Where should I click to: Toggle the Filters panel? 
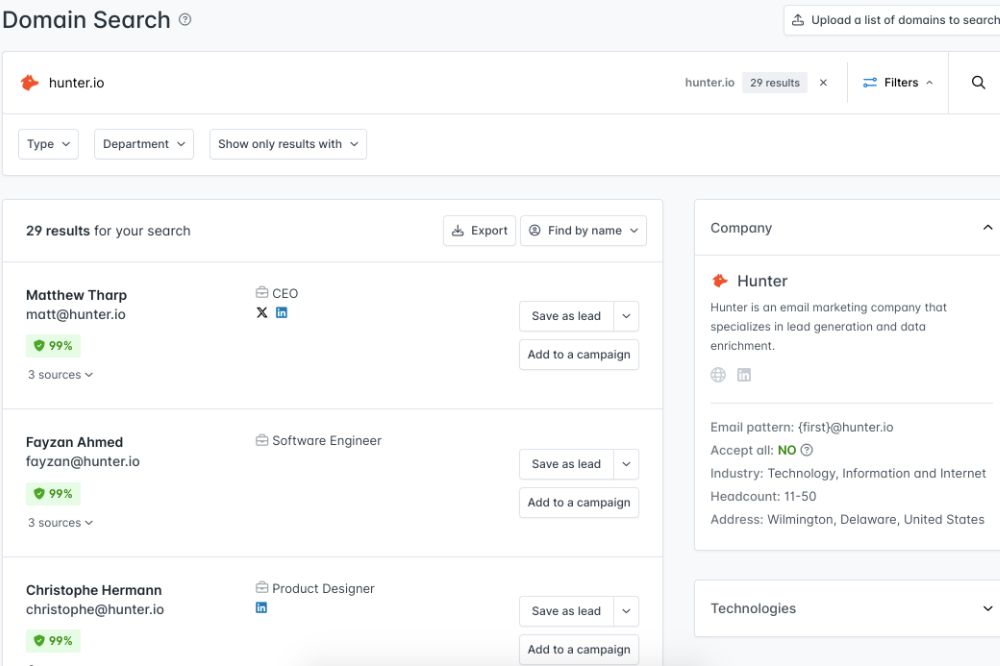pyautogui.click(x=897, y=82)
